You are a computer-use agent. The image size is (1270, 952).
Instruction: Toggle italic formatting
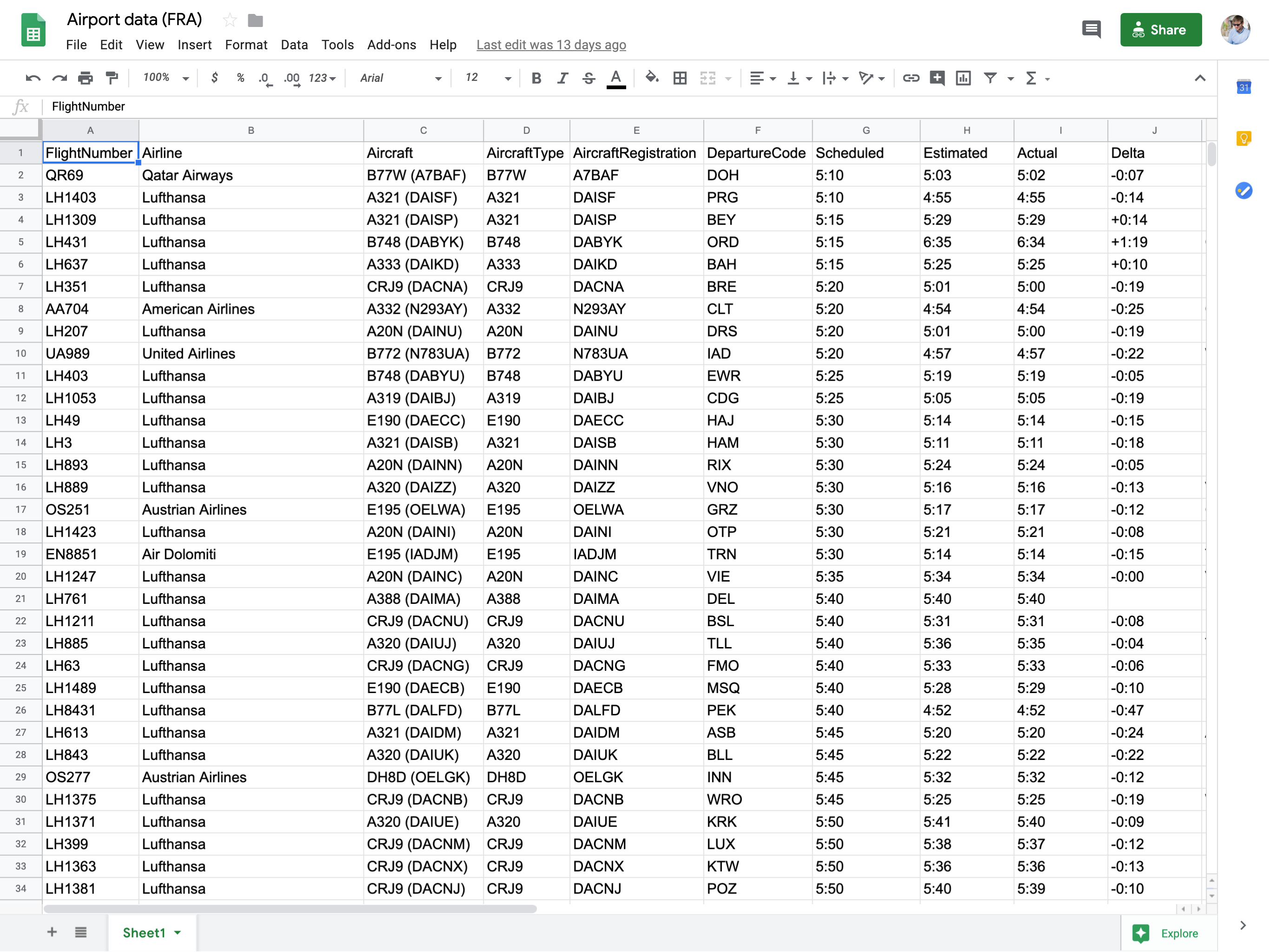(562, 78)
